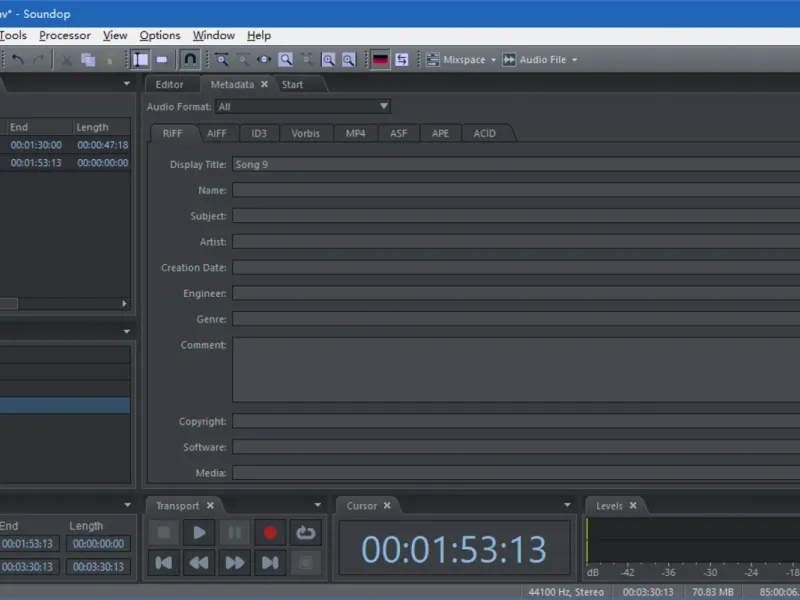This screenshot has width=800, height=600.
Task: Open the Processor menu
Action: (65, 35)
